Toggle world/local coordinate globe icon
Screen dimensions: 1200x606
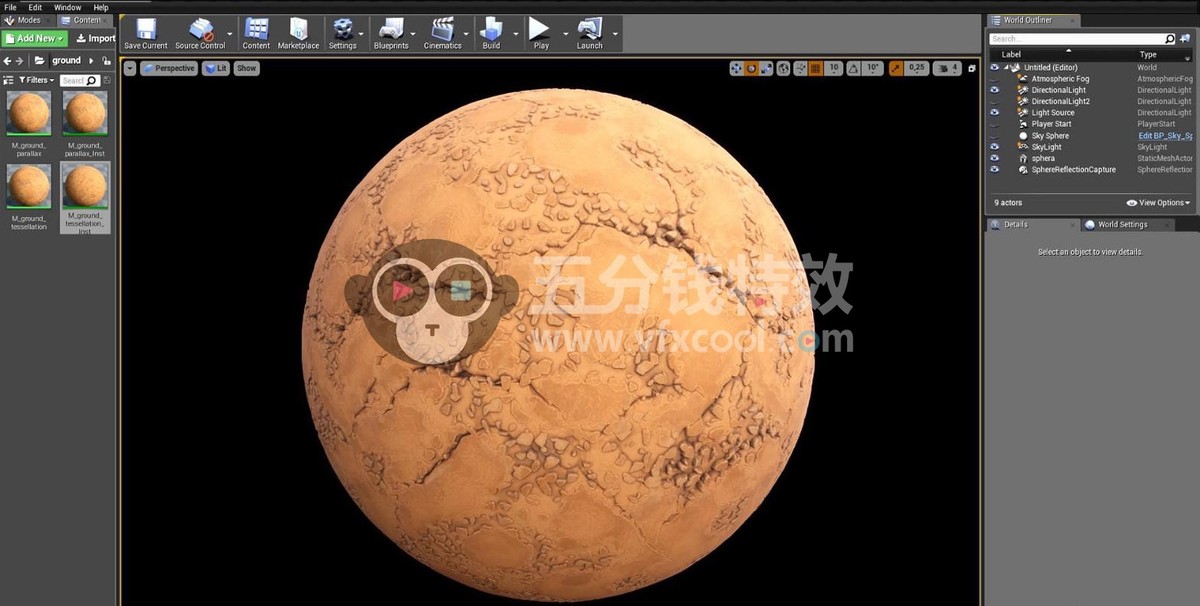pos(784,68)
